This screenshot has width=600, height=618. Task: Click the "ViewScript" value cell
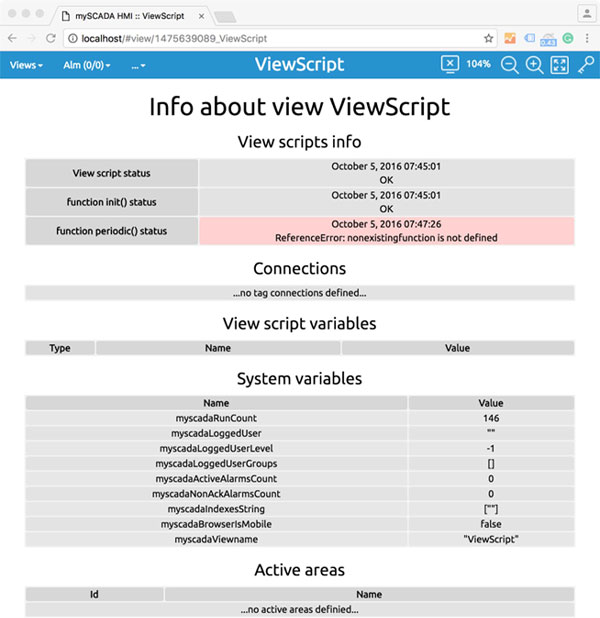491,539
